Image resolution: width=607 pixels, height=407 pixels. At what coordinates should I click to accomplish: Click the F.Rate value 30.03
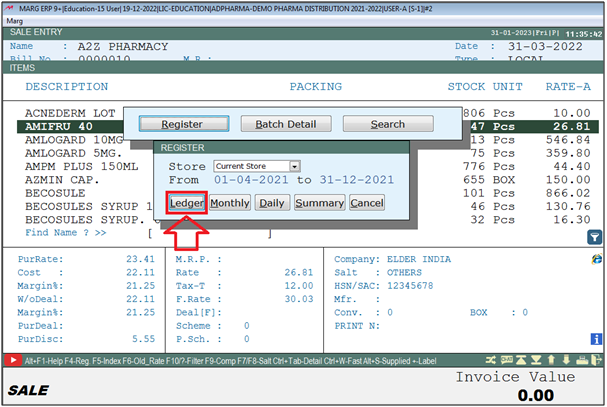pos(299,299)
